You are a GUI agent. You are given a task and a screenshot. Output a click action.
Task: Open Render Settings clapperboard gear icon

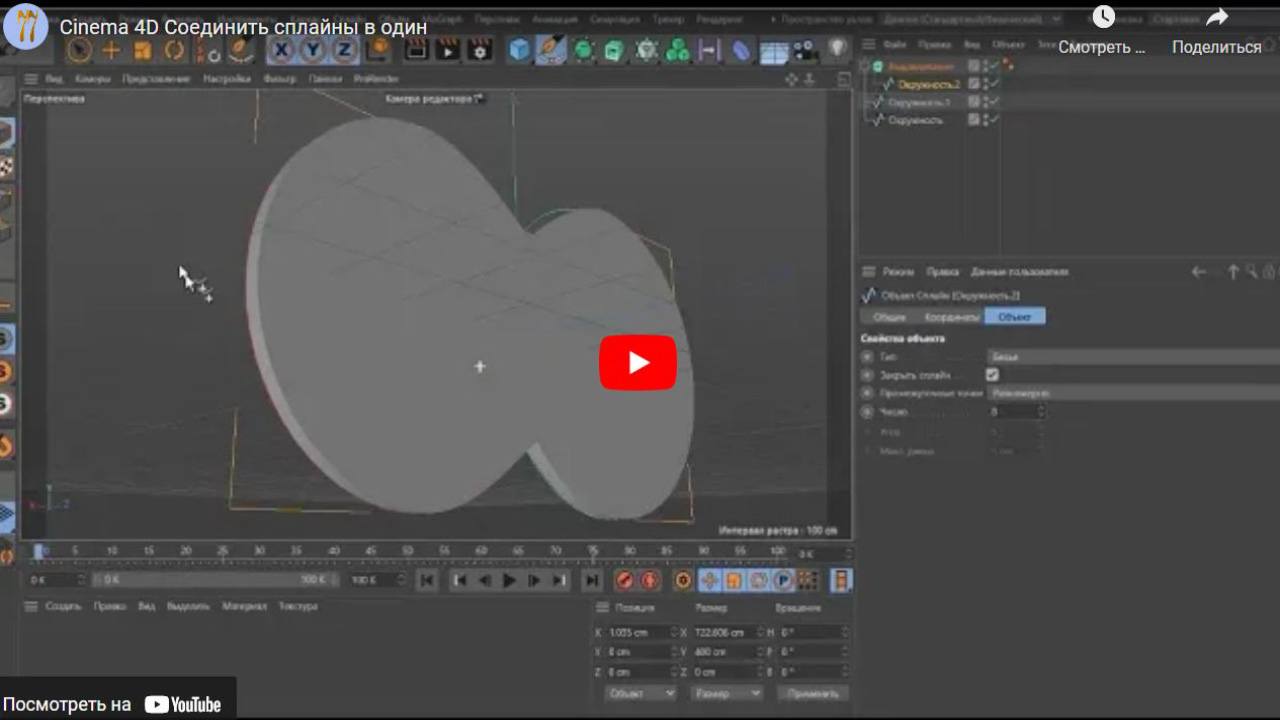[480, 50]
